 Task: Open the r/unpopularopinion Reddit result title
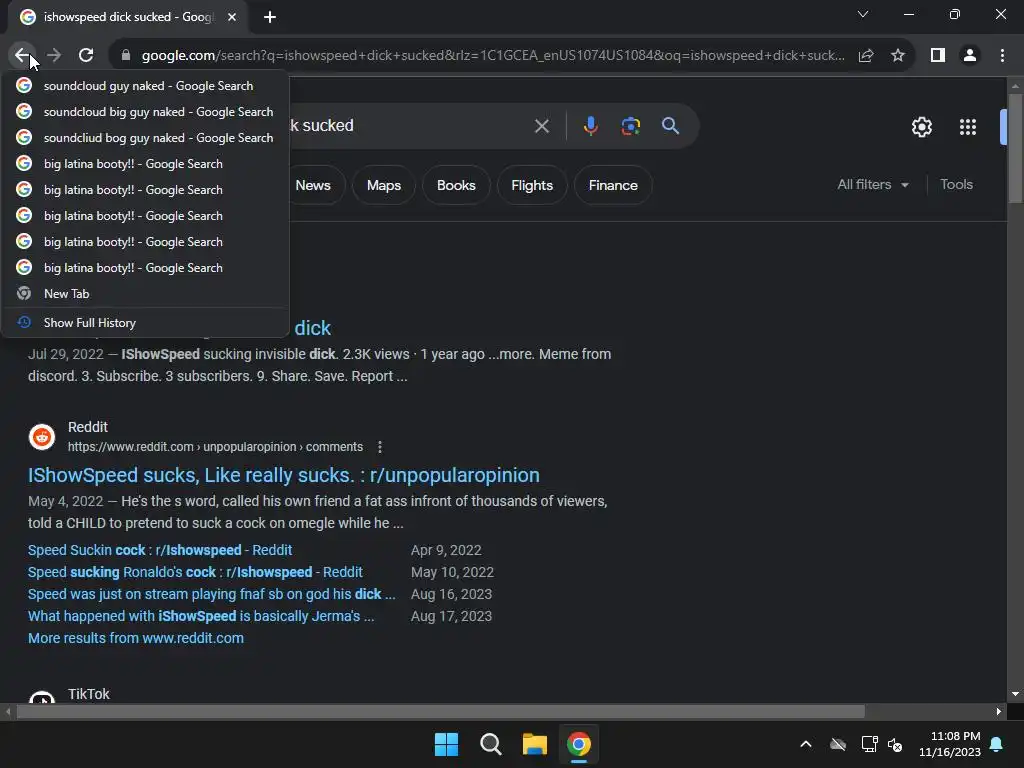[x=283, y=475]
